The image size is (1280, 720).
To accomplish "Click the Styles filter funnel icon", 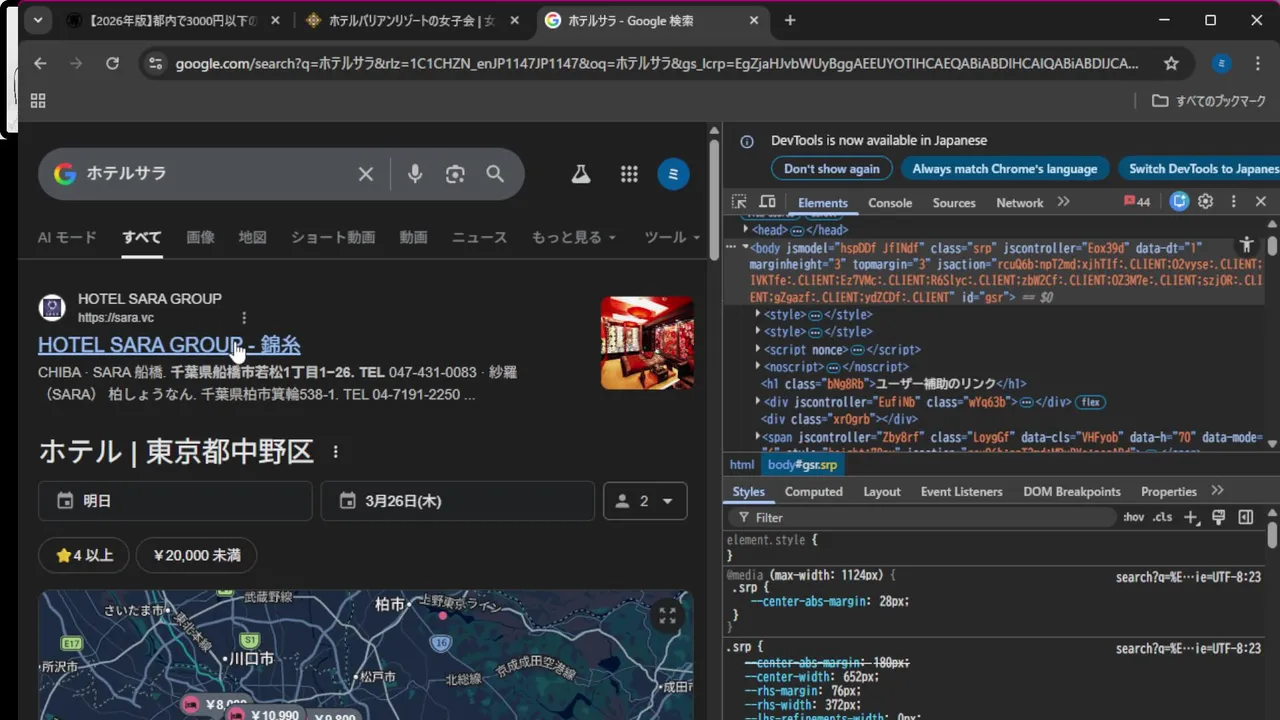I will click(743, 517).
